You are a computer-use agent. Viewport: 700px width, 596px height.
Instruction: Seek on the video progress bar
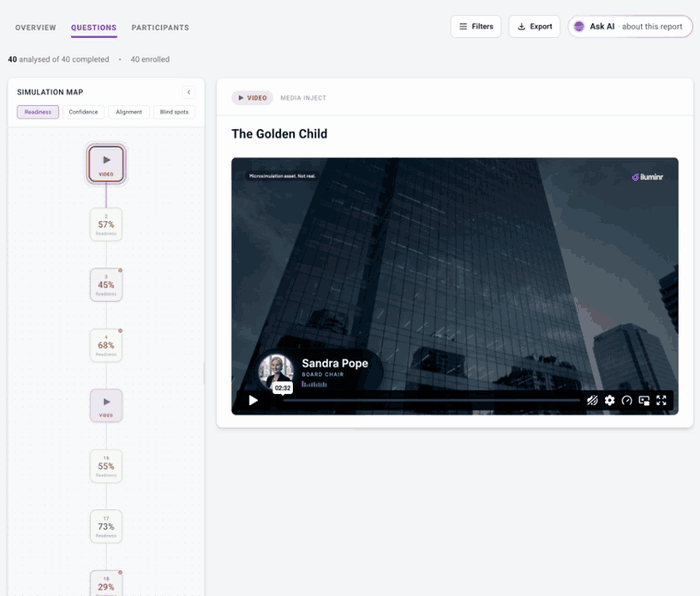431,400
